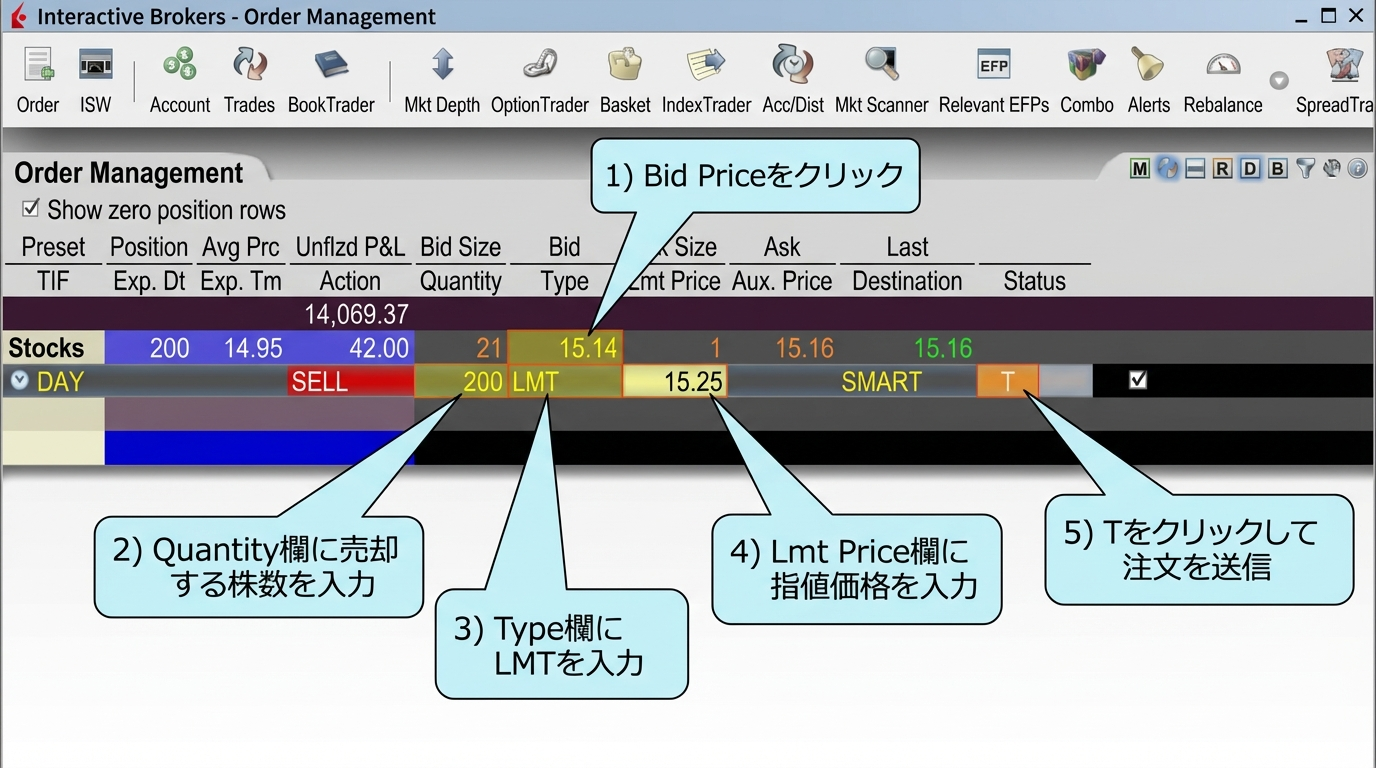Click the DAY time-in-force cell
1376x768 pixels.
tap(60, 381)
